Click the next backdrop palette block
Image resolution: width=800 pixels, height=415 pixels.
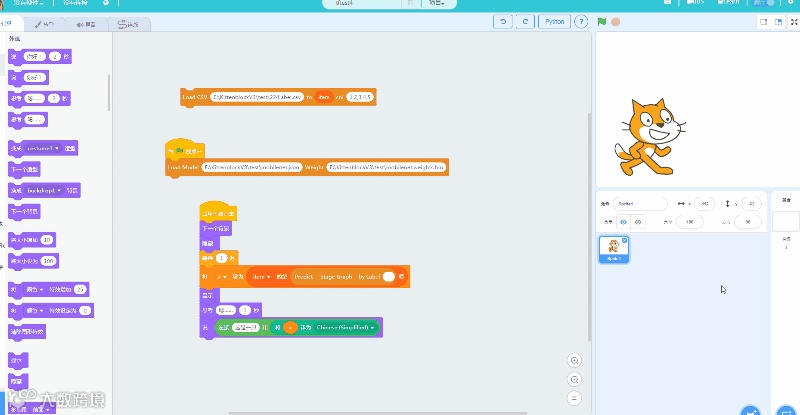pos(24,211)
